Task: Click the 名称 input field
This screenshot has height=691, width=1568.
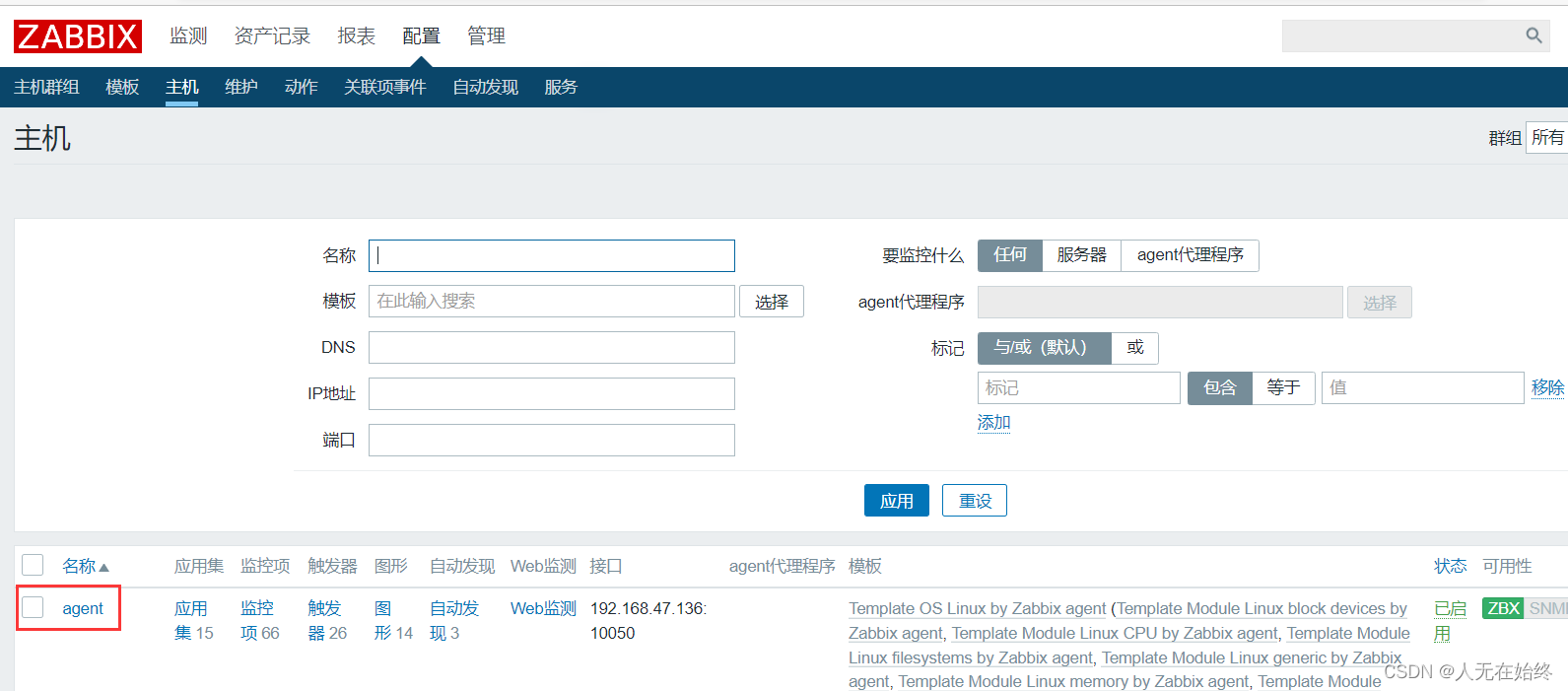Action: 552,255
